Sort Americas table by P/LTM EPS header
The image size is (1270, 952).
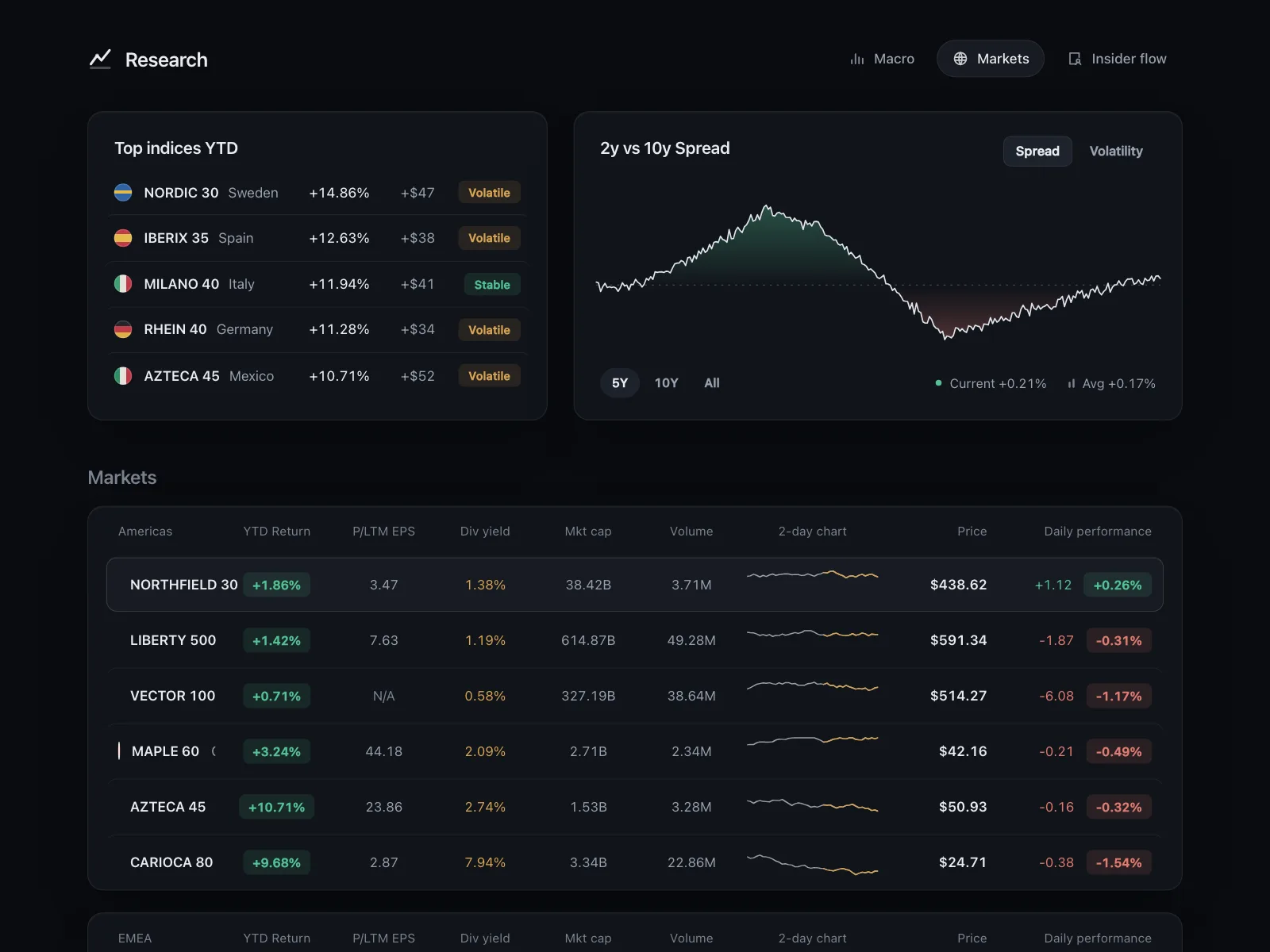[383, 532]
